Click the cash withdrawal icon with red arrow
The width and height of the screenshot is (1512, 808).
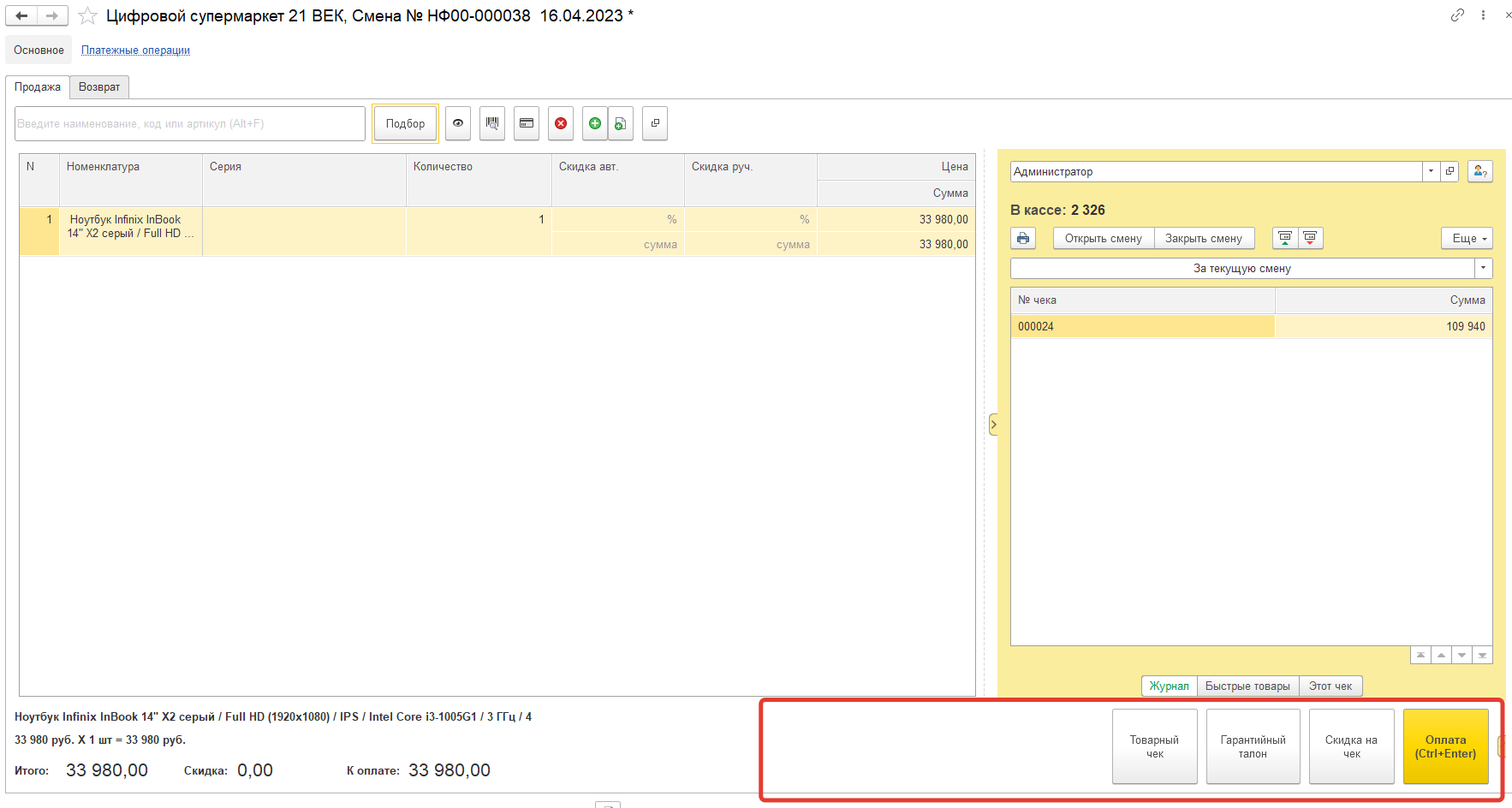coord(1310,238)
